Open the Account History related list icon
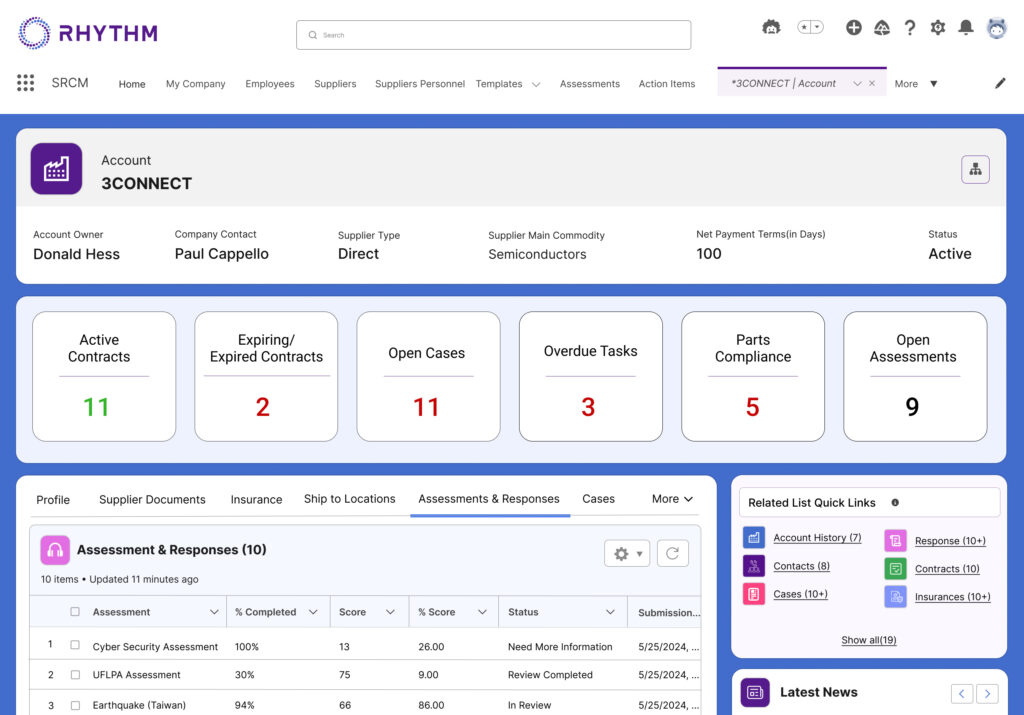1024x715 pixels. (754, 538)
